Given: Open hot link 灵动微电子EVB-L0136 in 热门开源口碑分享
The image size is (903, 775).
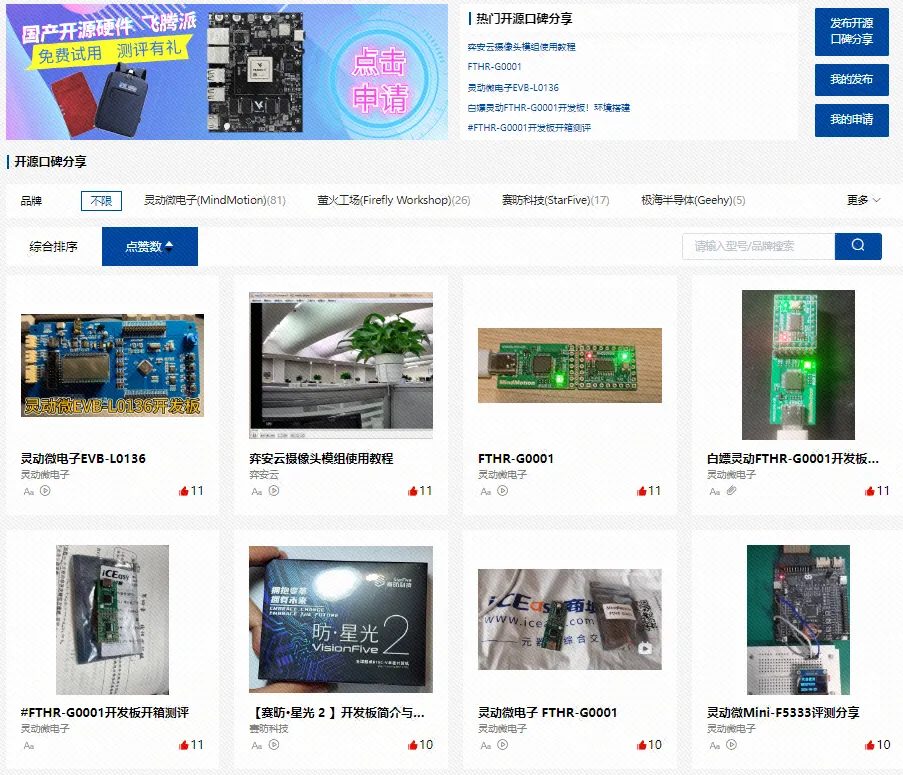Looking at the screenshot, I should [513, 88].
